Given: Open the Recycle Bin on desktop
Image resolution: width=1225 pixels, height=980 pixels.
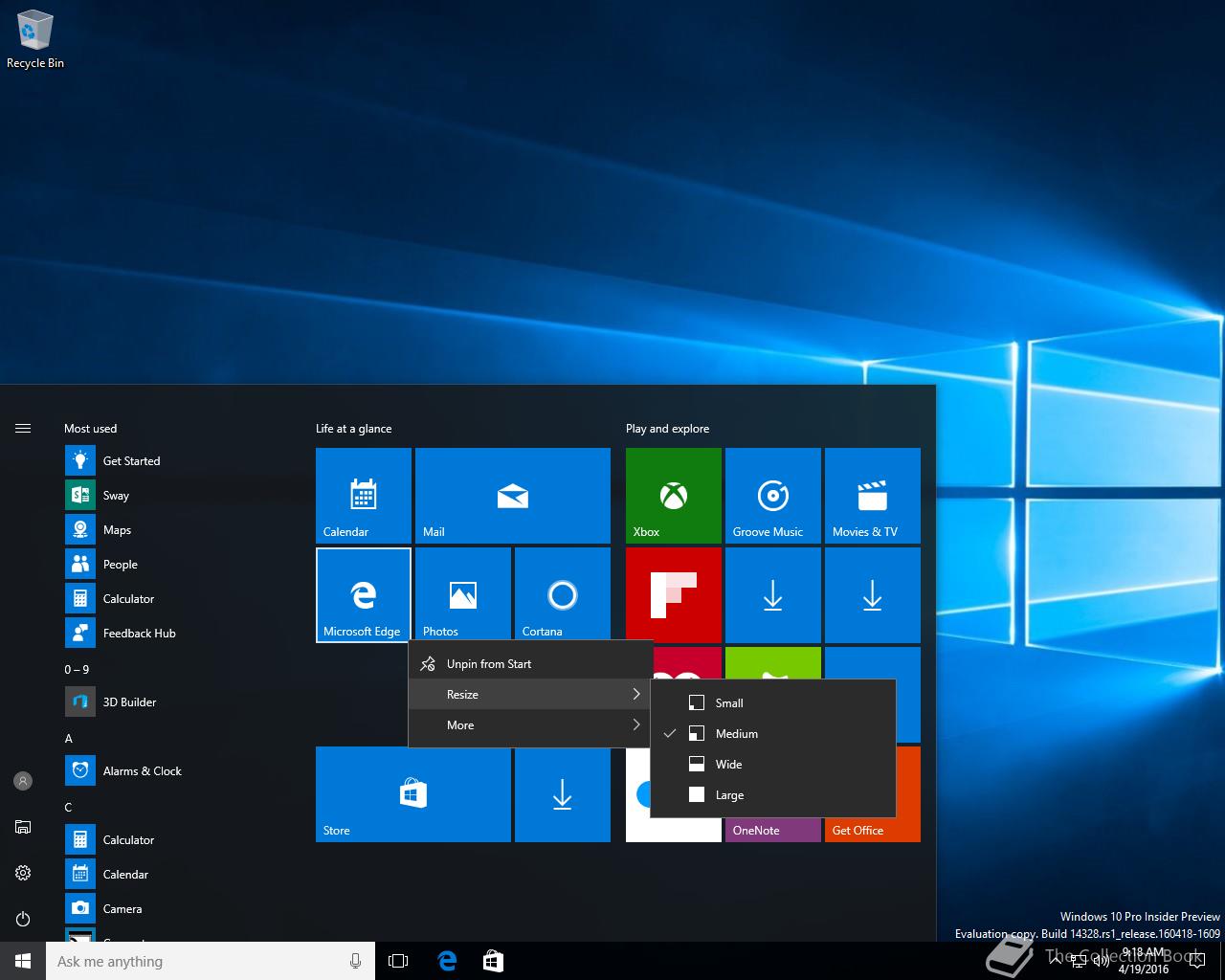Looking at the screenshot, I should 35,40.
